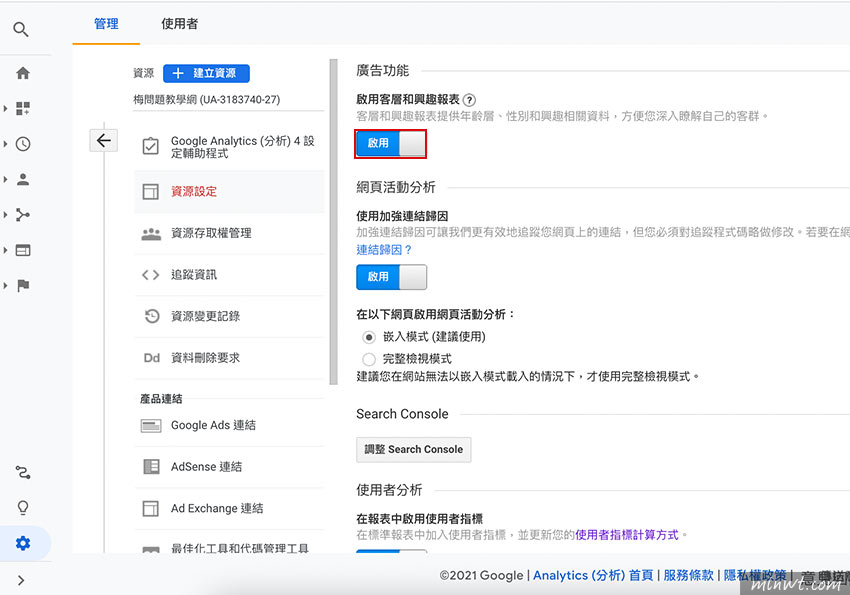Open the Realtime clock icon
The height and width of the screenshot is (595, 850).
pyautogui.click(x=23, y=144)
